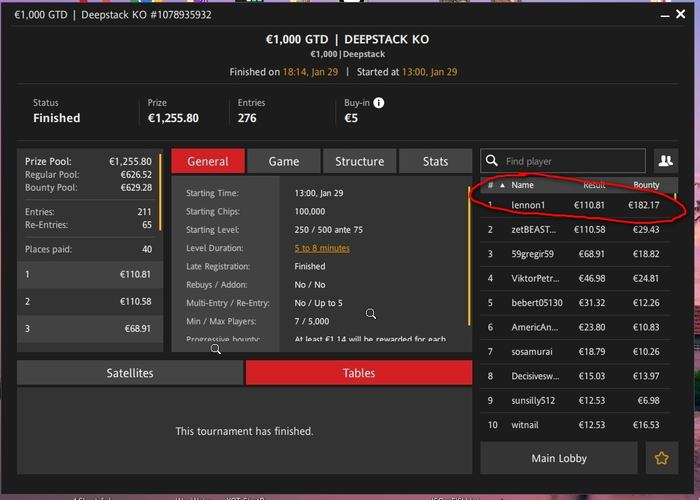
Task: Click the prize pool panel scrollbar
Action: [160, 192]
